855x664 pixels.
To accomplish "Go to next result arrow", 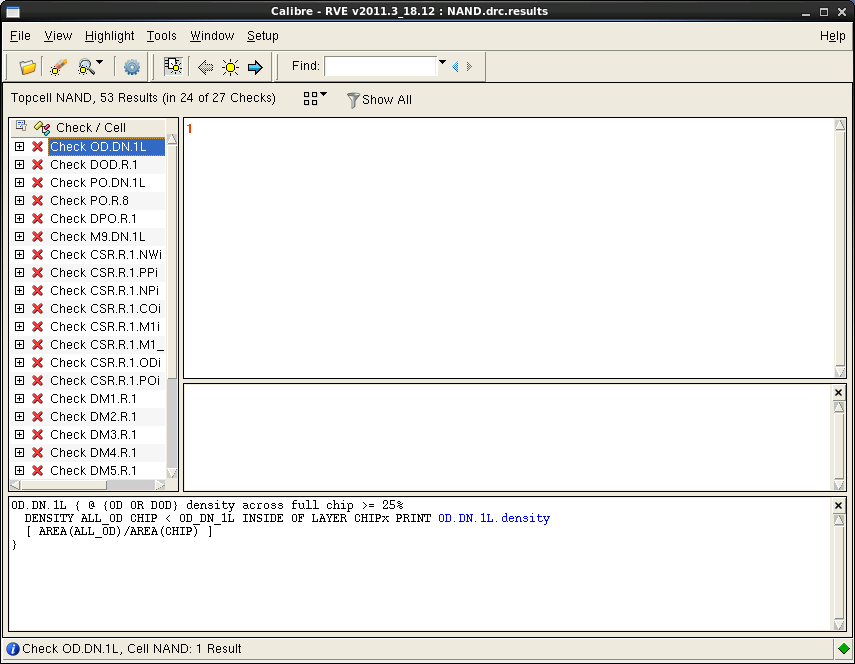I will [x=255, y=67].
